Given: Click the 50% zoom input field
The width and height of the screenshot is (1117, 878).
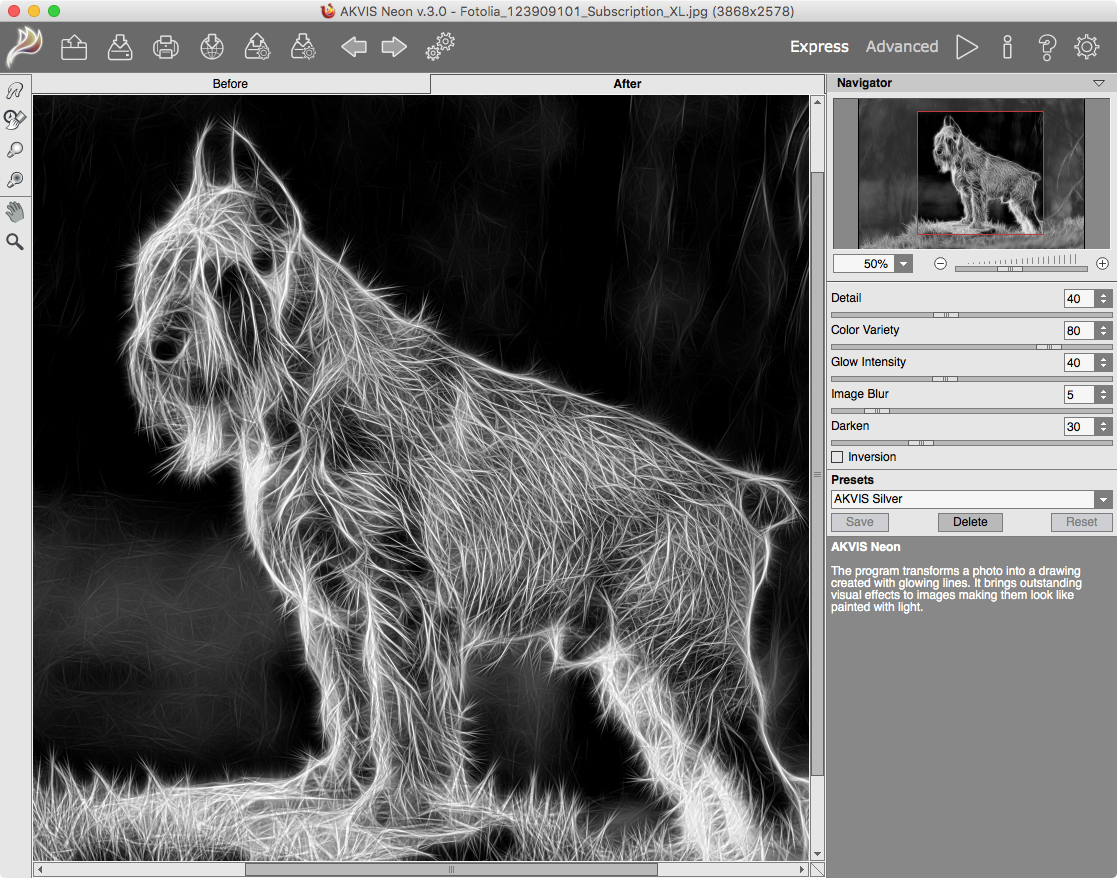Looking at the screenshot, I should [x=864, y=264].
